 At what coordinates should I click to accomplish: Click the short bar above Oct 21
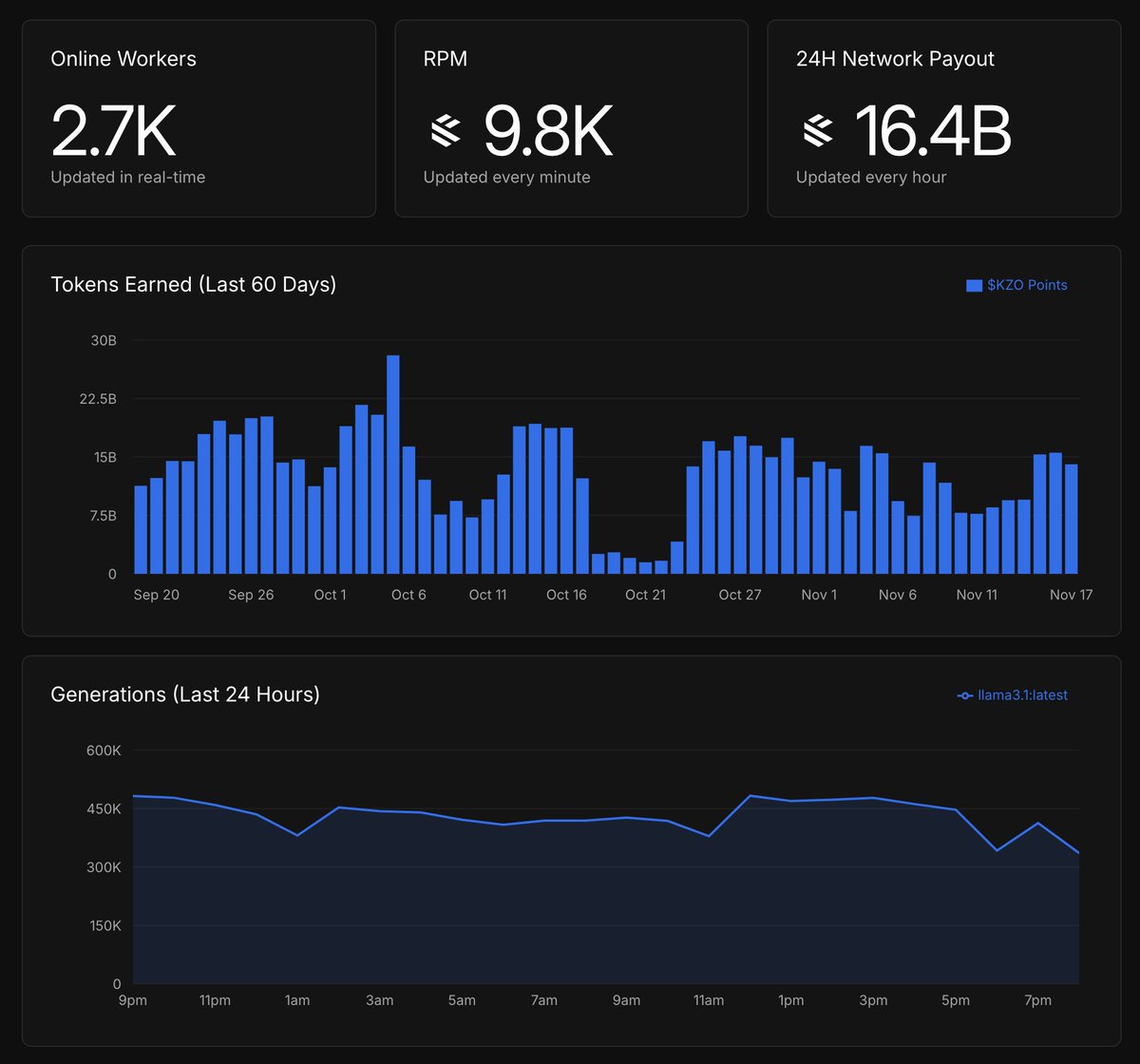click(647, 568)
